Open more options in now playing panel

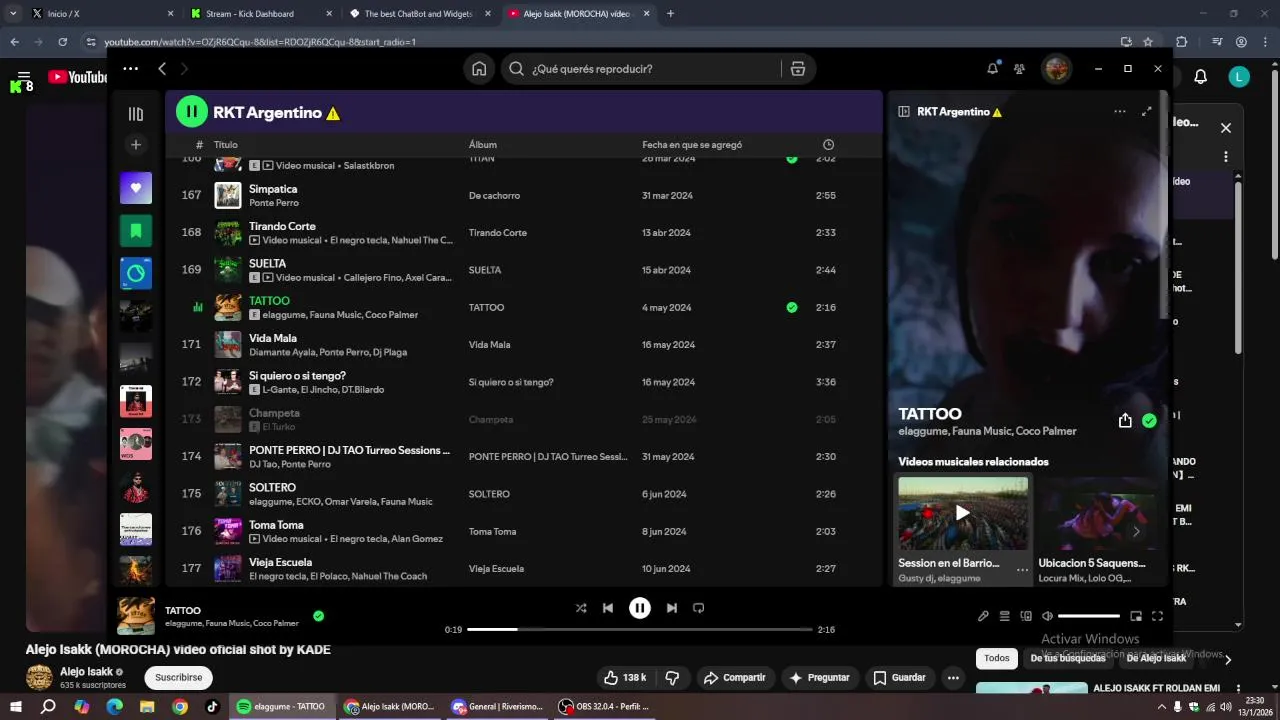[1120, 112]
